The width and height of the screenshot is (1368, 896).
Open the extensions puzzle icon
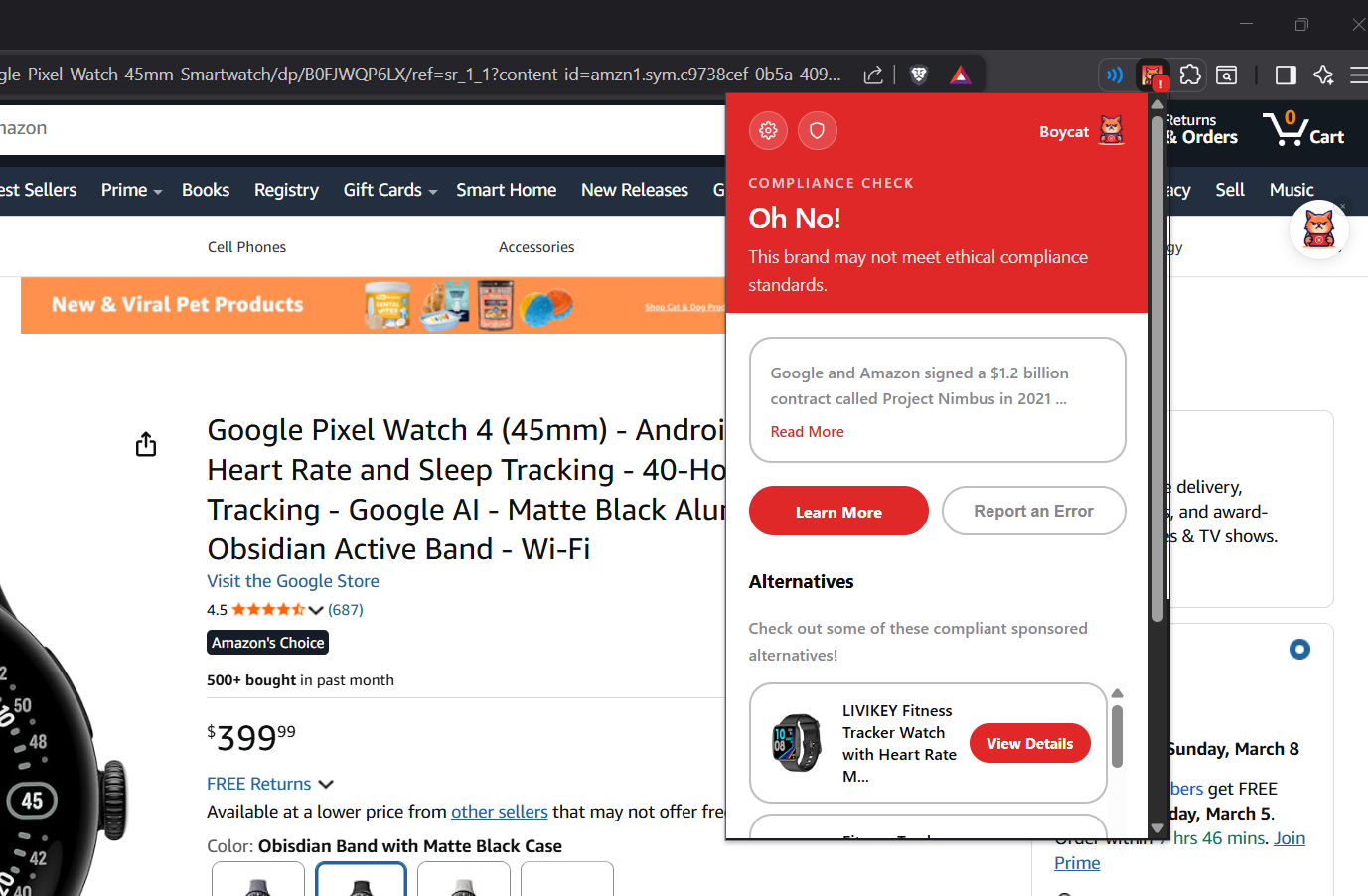[1189, 75]
